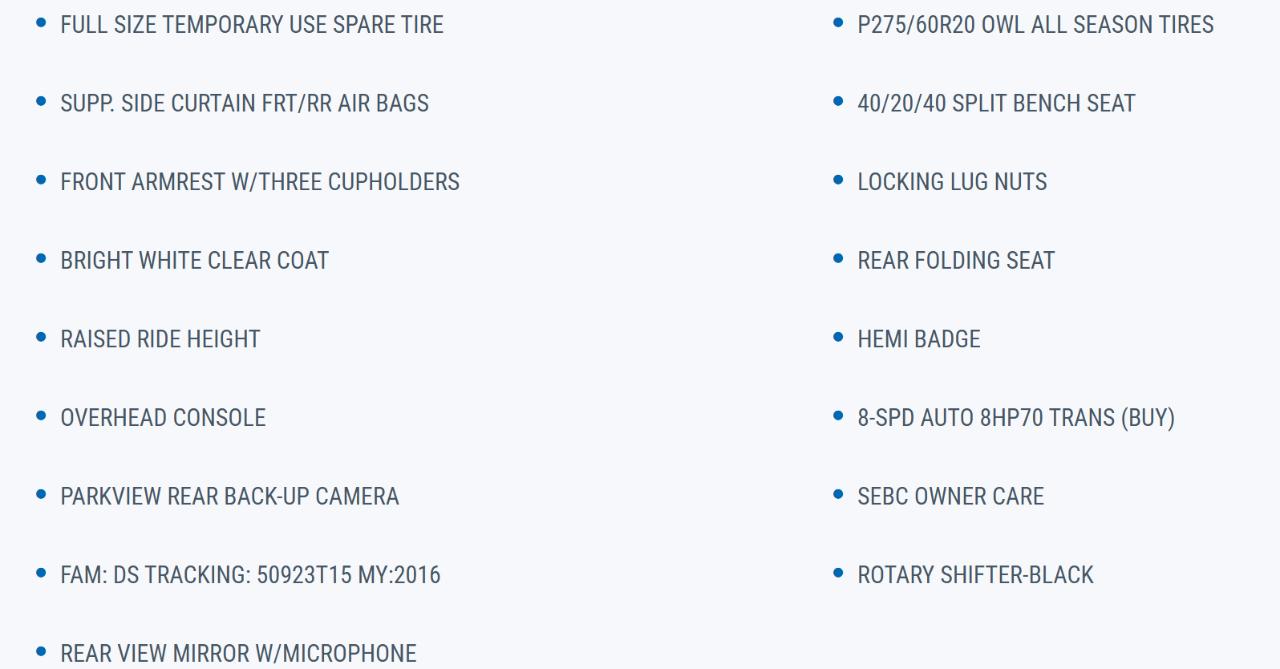Select the Rear Folding Seat entry
This screenshot has width=1280, height=669.
956,261
